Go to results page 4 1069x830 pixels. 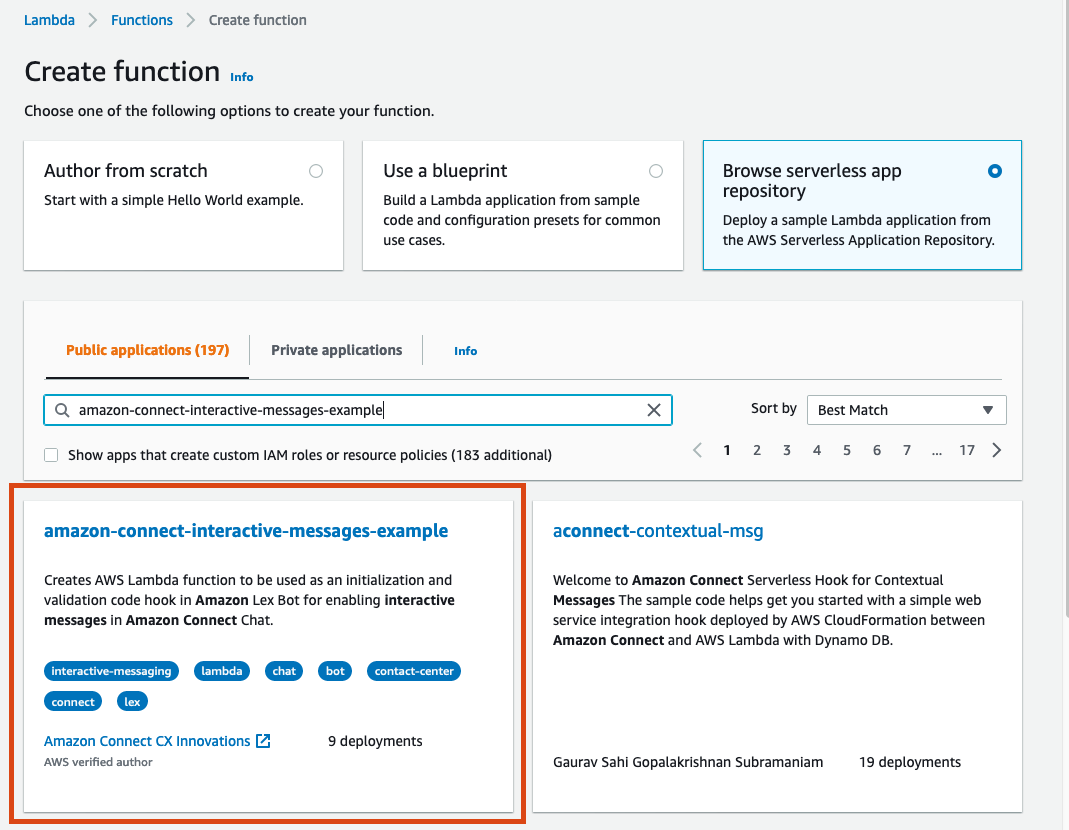[x=817, y=450]
